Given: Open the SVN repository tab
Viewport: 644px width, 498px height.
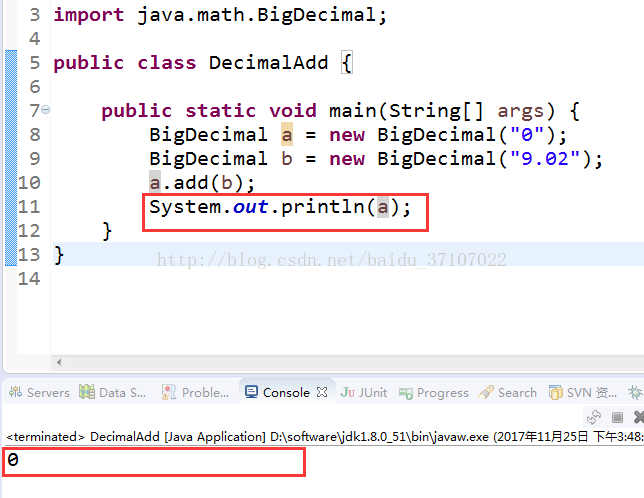Looking at the screenshot, I should click(583, 392).
